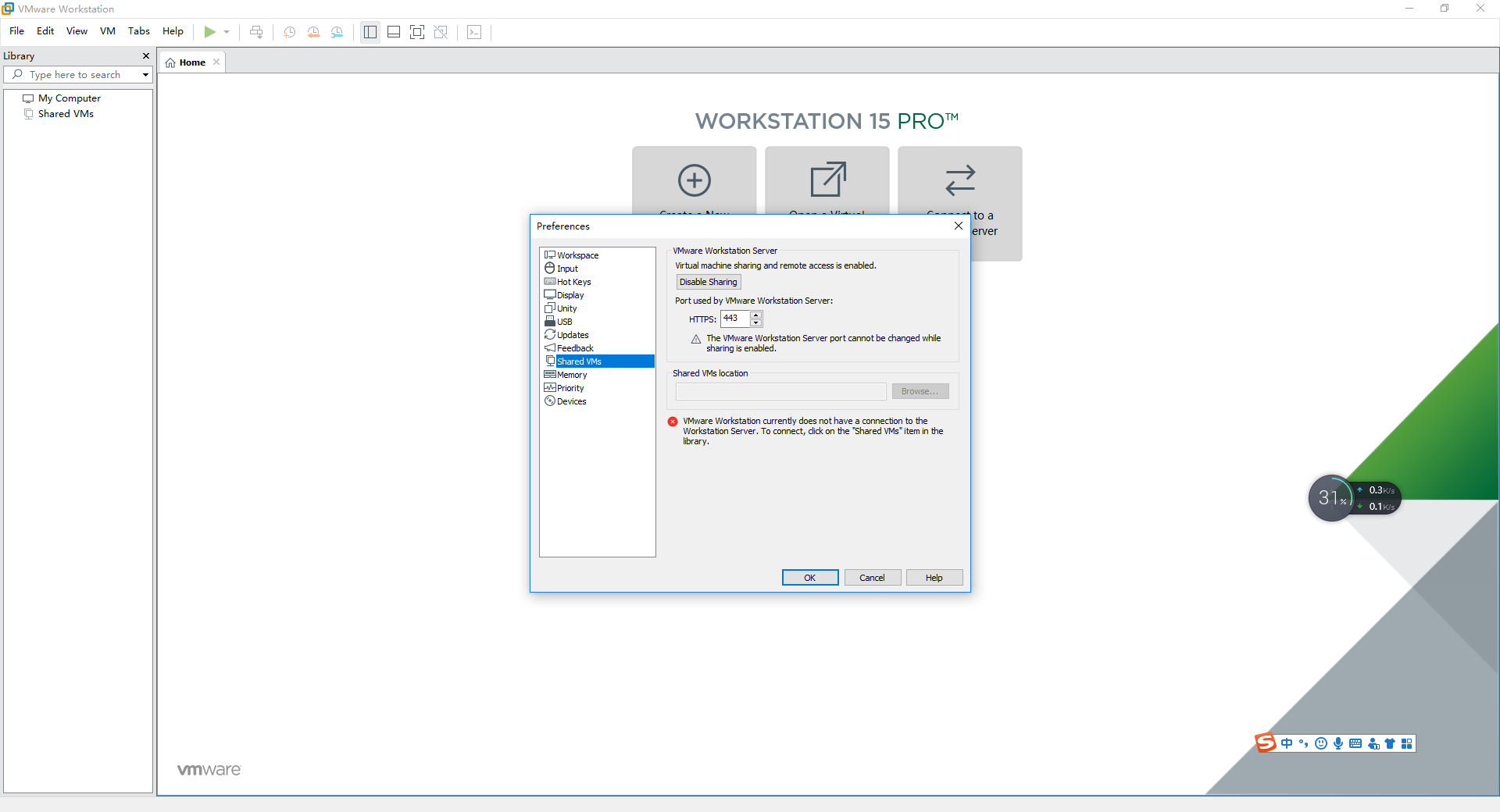Click Cancel in Preferences dialog

[873, 578]
